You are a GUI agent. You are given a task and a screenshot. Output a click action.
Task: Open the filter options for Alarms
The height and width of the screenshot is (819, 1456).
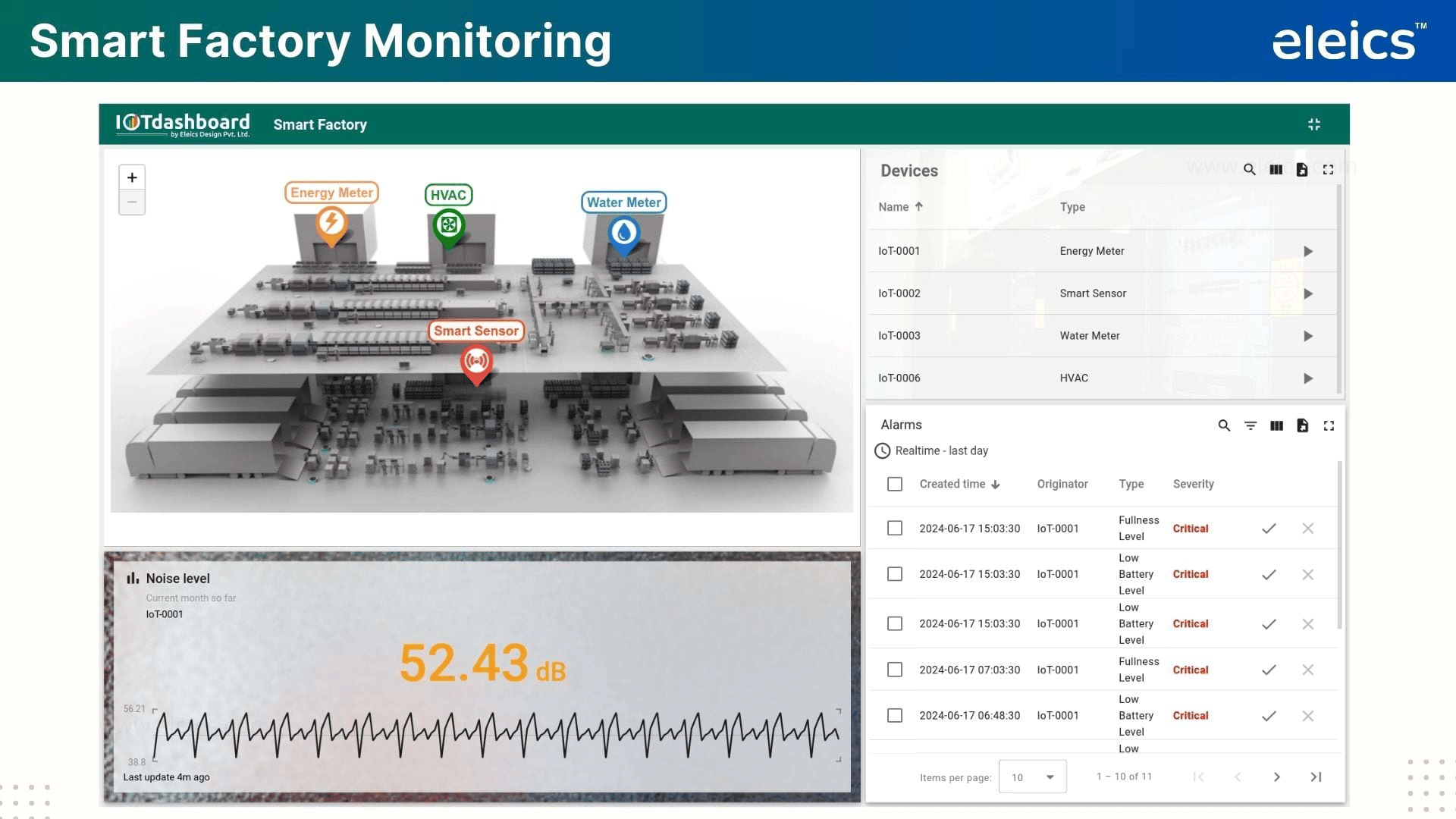pyautogui.click(x=1250, y=425)
